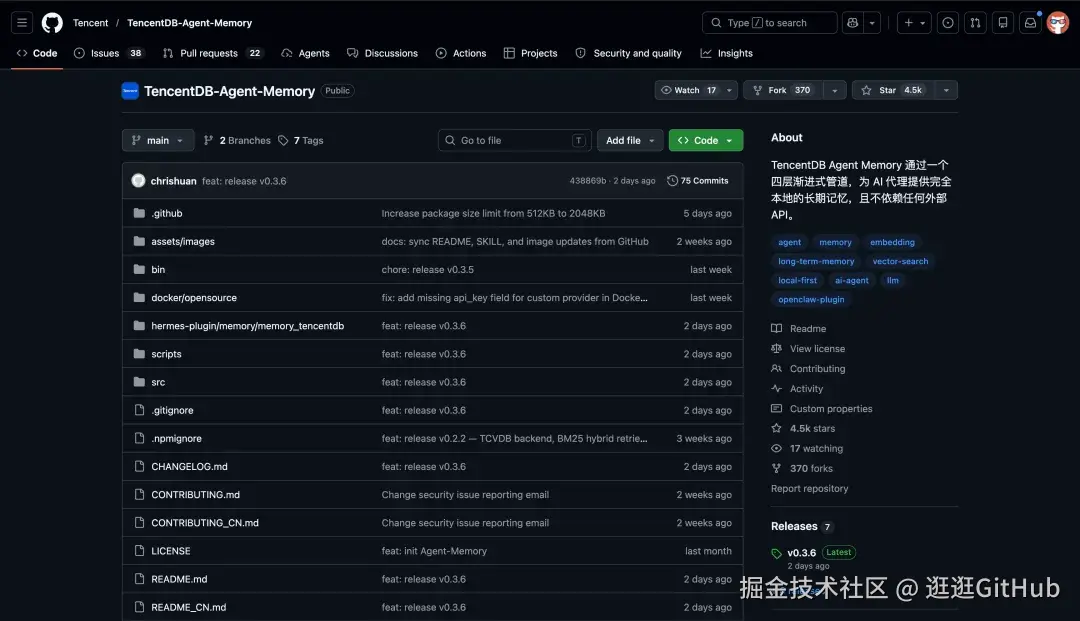Open the issues icon in top header
The width and height of the screenshot is (1080, 621).
[948, 23]
